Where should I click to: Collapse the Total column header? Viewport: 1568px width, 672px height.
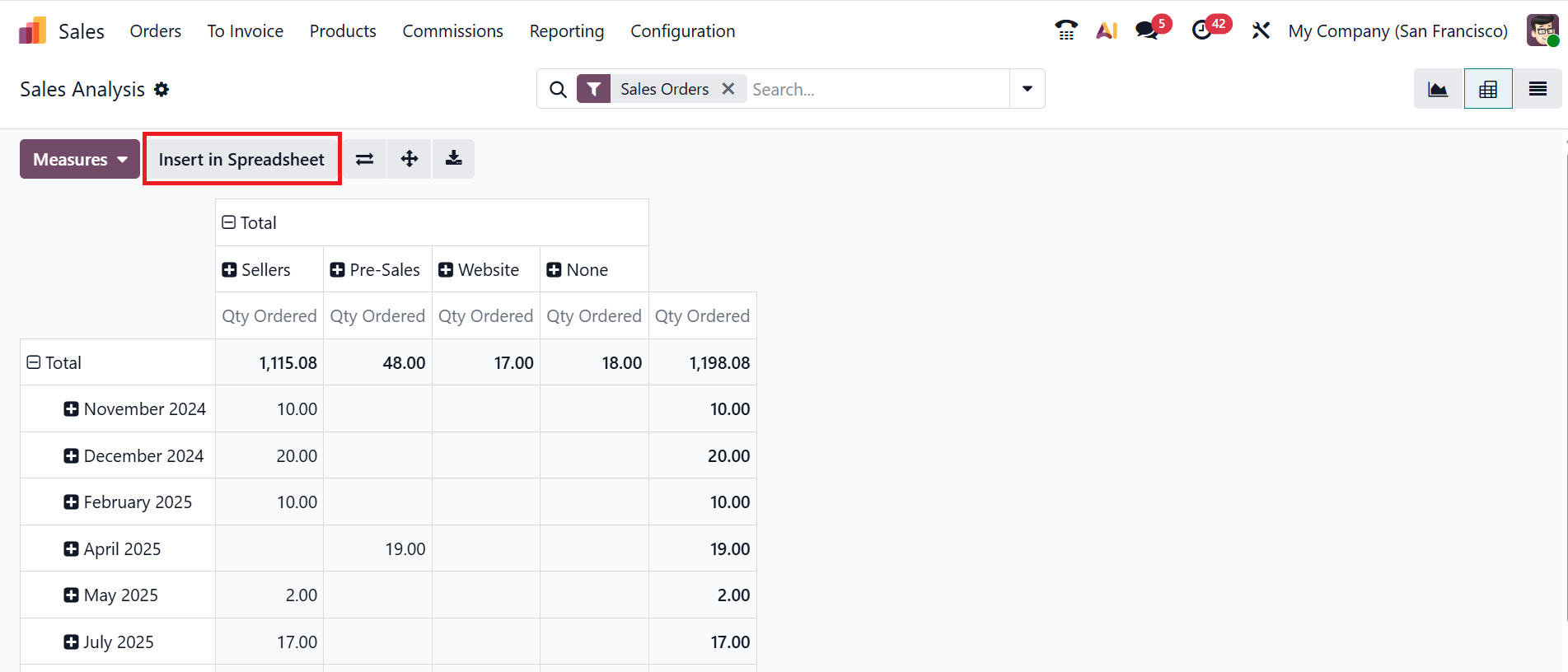pos(249,222)
